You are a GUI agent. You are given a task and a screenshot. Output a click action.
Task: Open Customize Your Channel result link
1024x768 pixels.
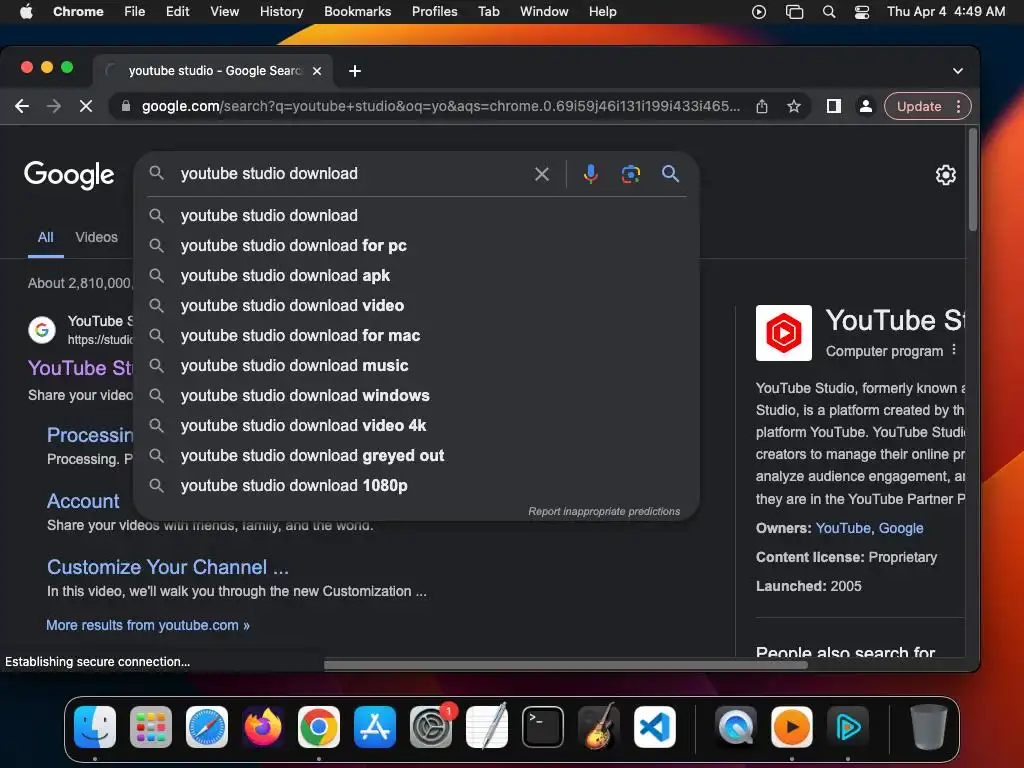pyautogui.click(x=168, y=567)
